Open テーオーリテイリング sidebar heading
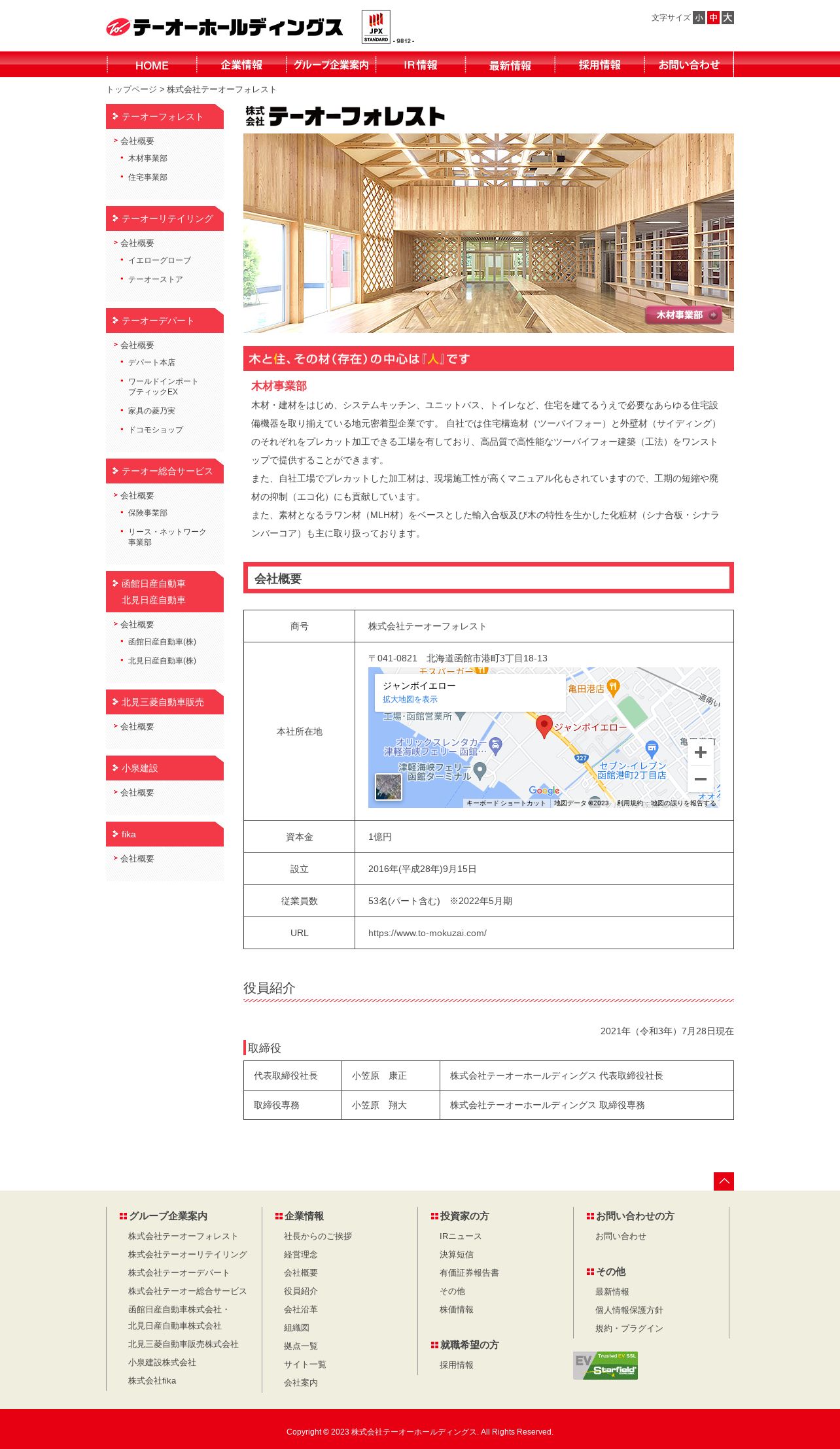This screenshot has width=840, height=1449. pos(165,218)
